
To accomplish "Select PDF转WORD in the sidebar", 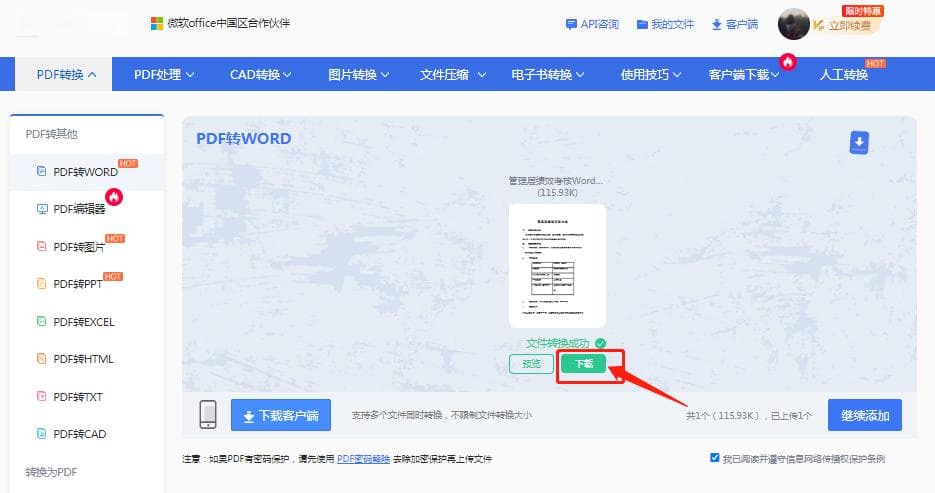I will click(87, 172).
